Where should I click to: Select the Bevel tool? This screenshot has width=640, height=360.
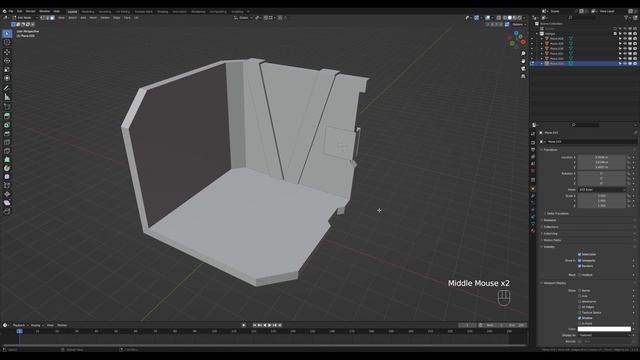(x=7, y=133)
